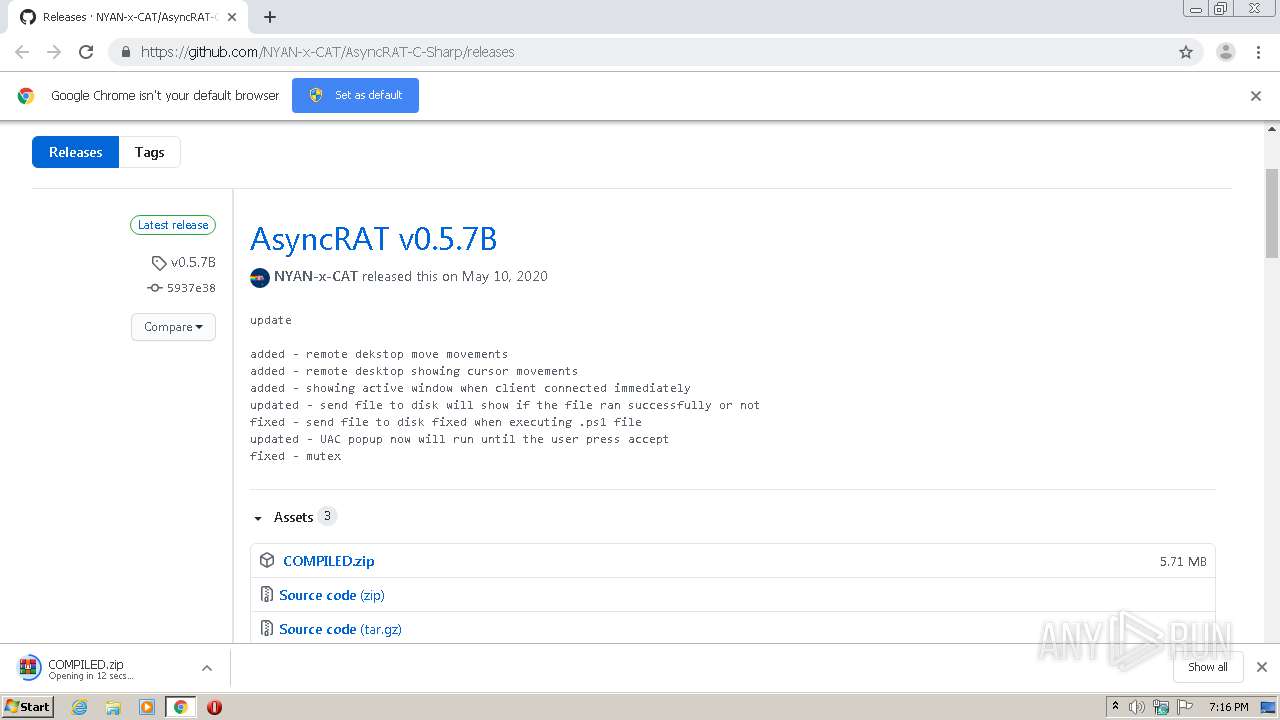
Task: Click file icon next to Source code (tar.gz)
Action: point(267,629)
